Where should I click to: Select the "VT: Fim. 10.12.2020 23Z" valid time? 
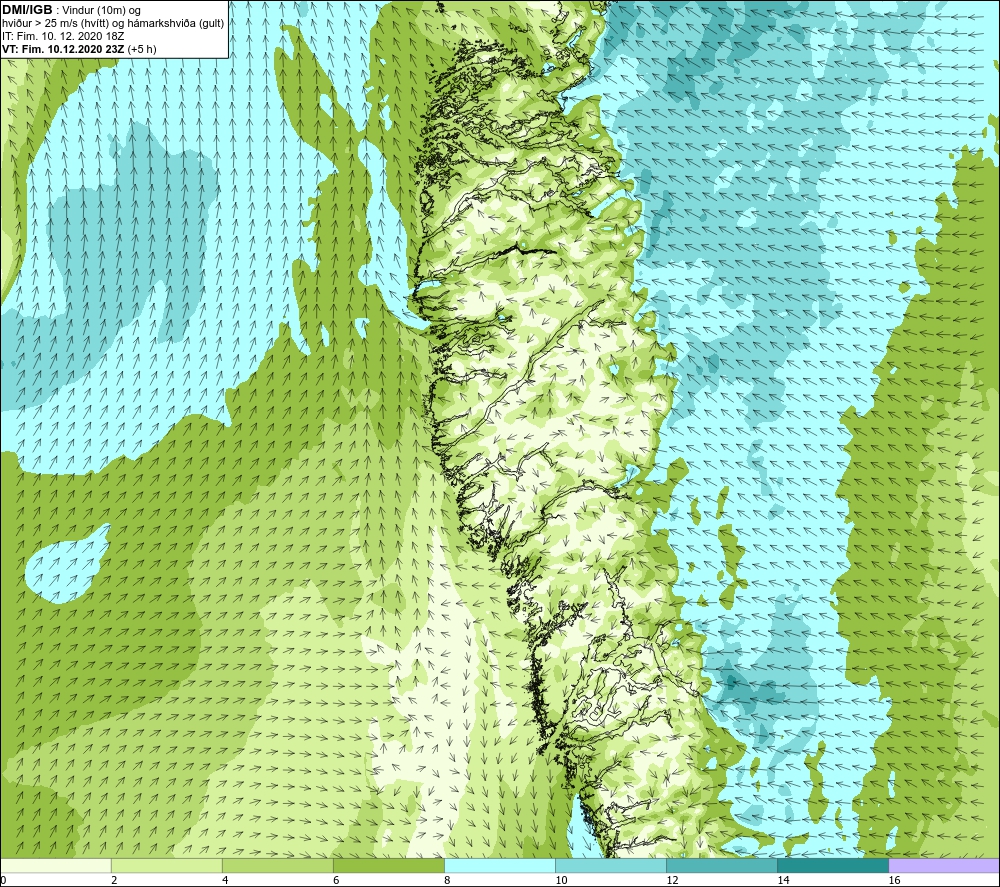(63, 49)
